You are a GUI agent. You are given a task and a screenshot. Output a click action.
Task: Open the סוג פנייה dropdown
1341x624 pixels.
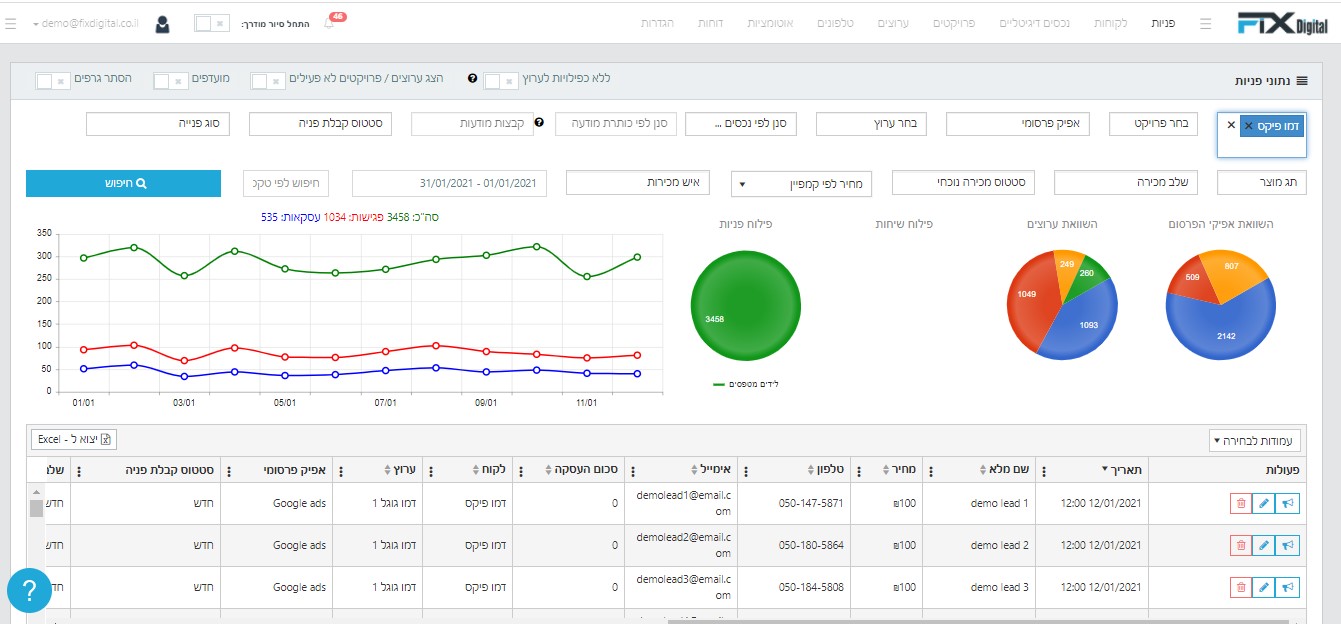pos(158,124)
